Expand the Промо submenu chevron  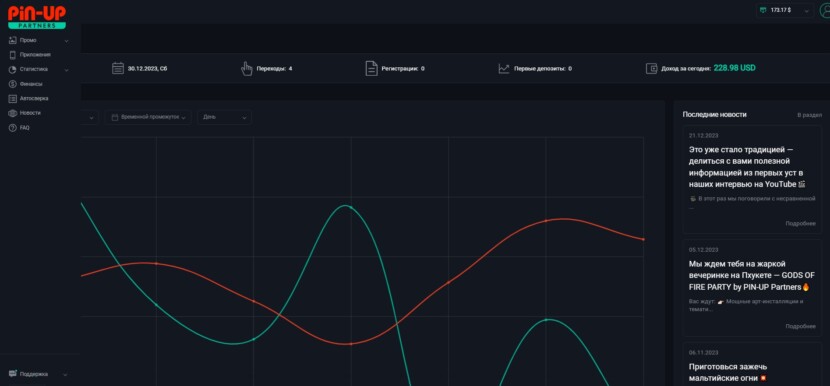[x=66, y=40]
